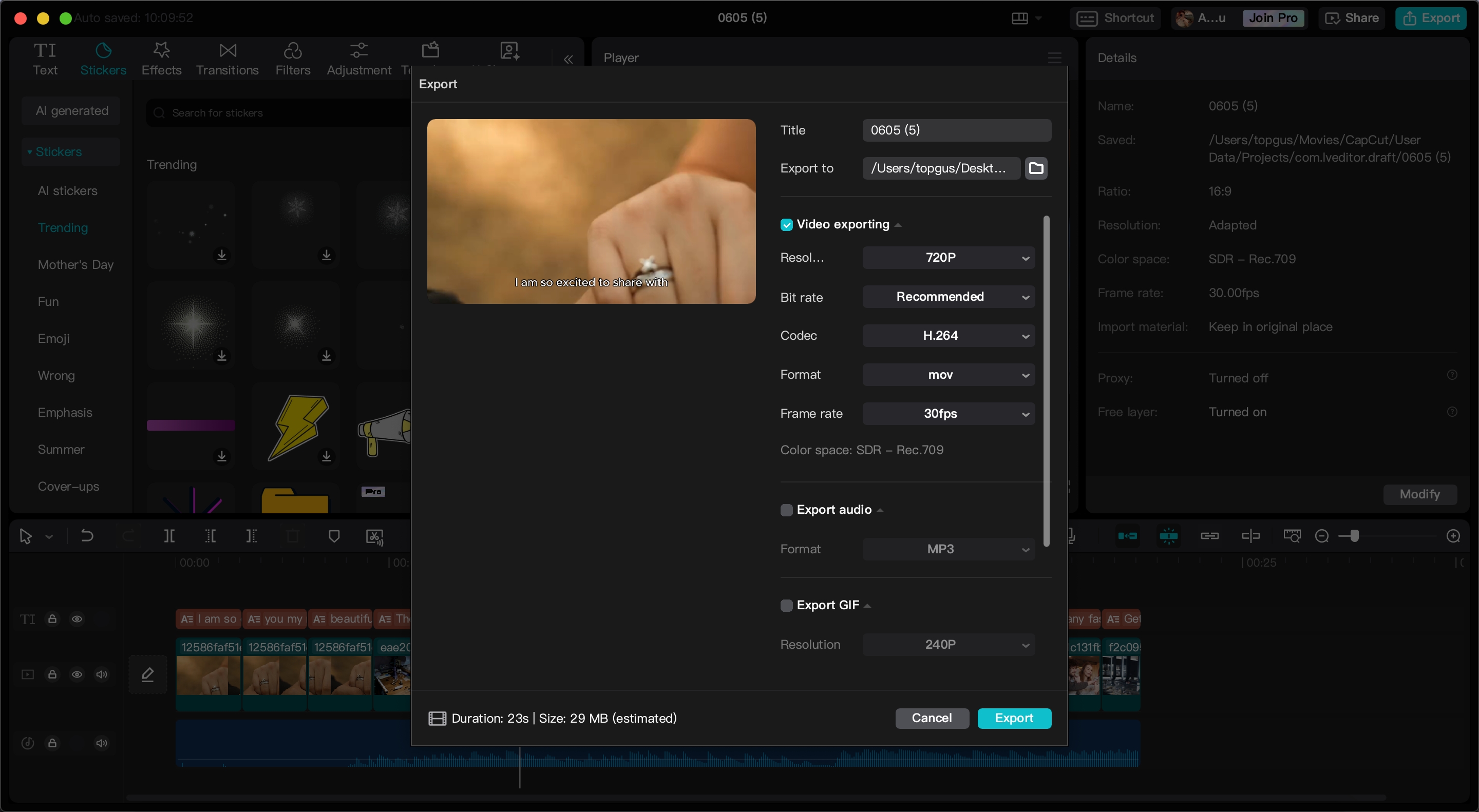Enable the Export GIF checkbox
The width and height of the screenshot is (1479, 812).
(x=786, y=606)
